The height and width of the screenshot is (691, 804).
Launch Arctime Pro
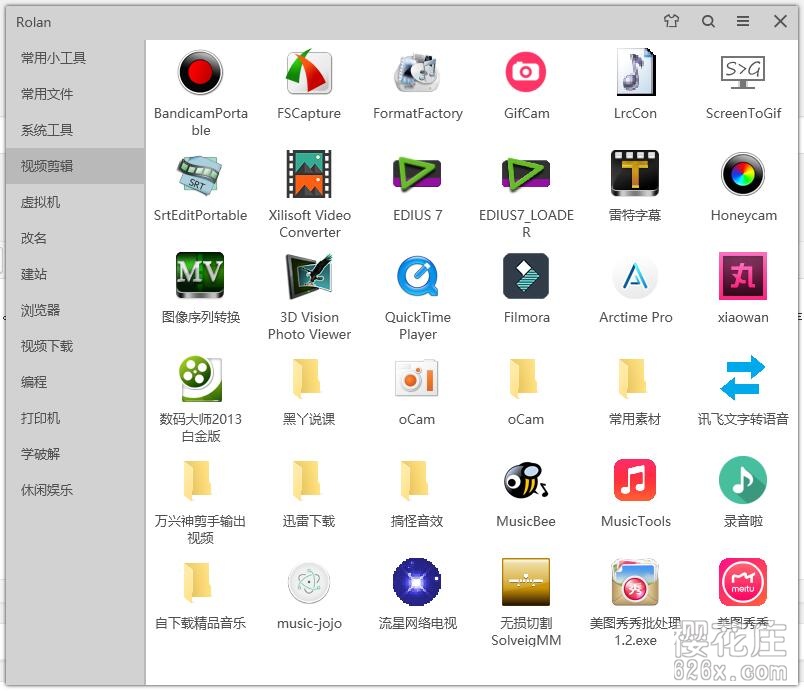(635, 277)
